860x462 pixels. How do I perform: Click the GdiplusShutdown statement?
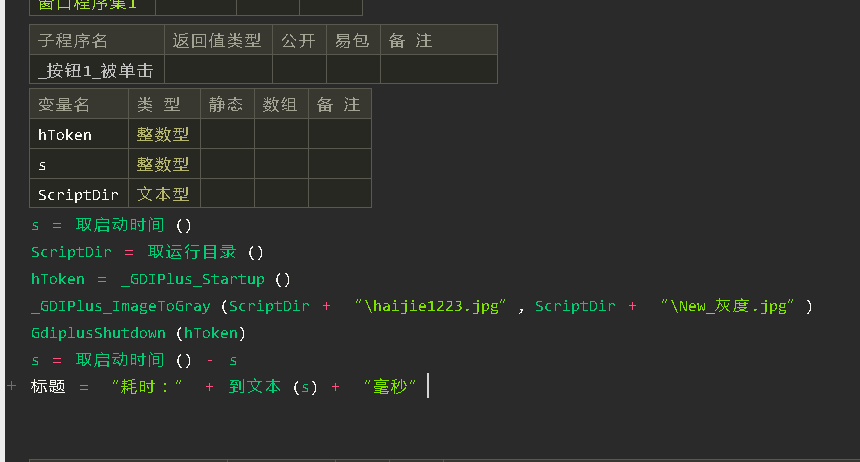coord(98,333)
